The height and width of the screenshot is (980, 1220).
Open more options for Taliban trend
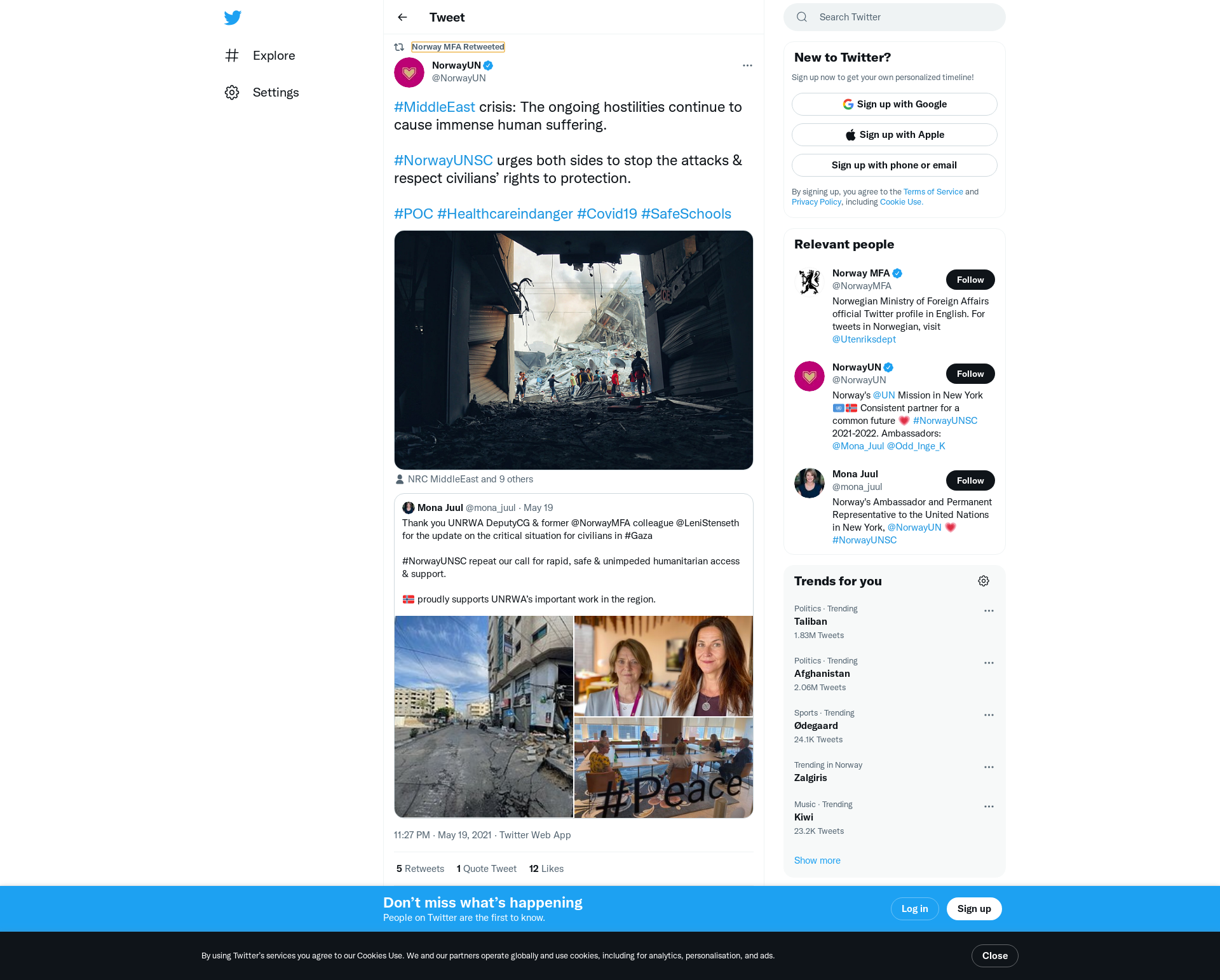989,611
